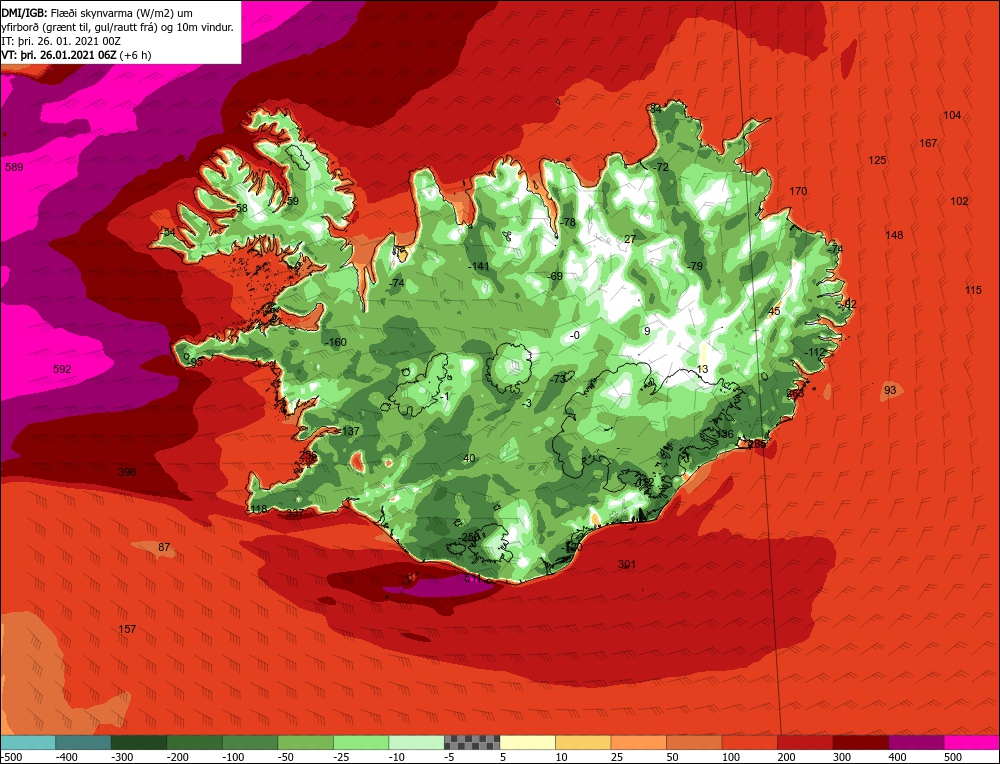1000x764 pixels.
Task: Click the '-112' value on the east coast
Action: tap(814, 353)
